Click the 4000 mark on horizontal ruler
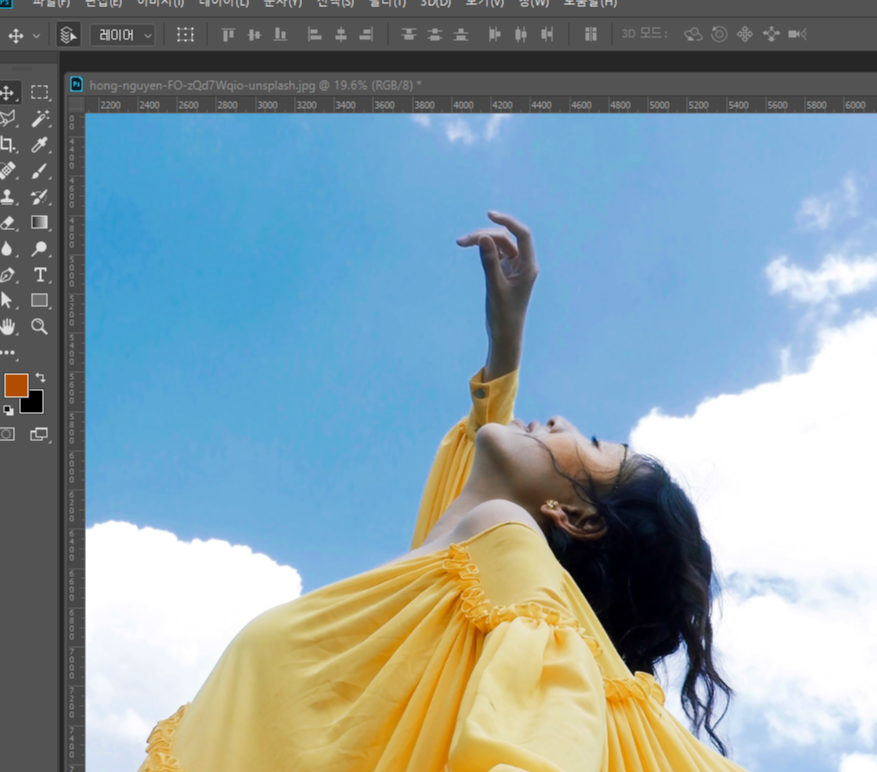Viewport: 877px width, 772px height. point(463,105)
